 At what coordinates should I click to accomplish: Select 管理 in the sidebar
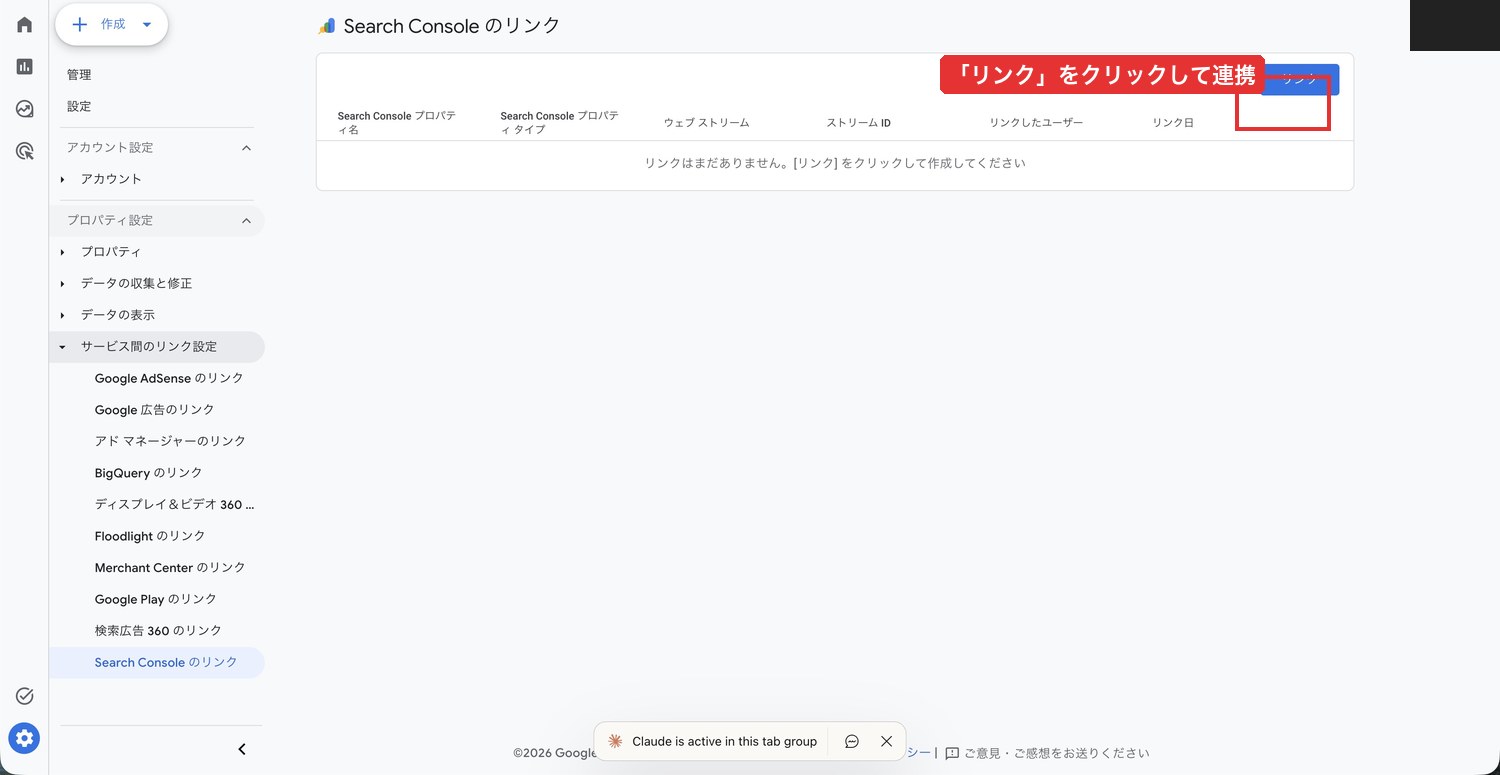pyautogui.click(x=79, y=75)
